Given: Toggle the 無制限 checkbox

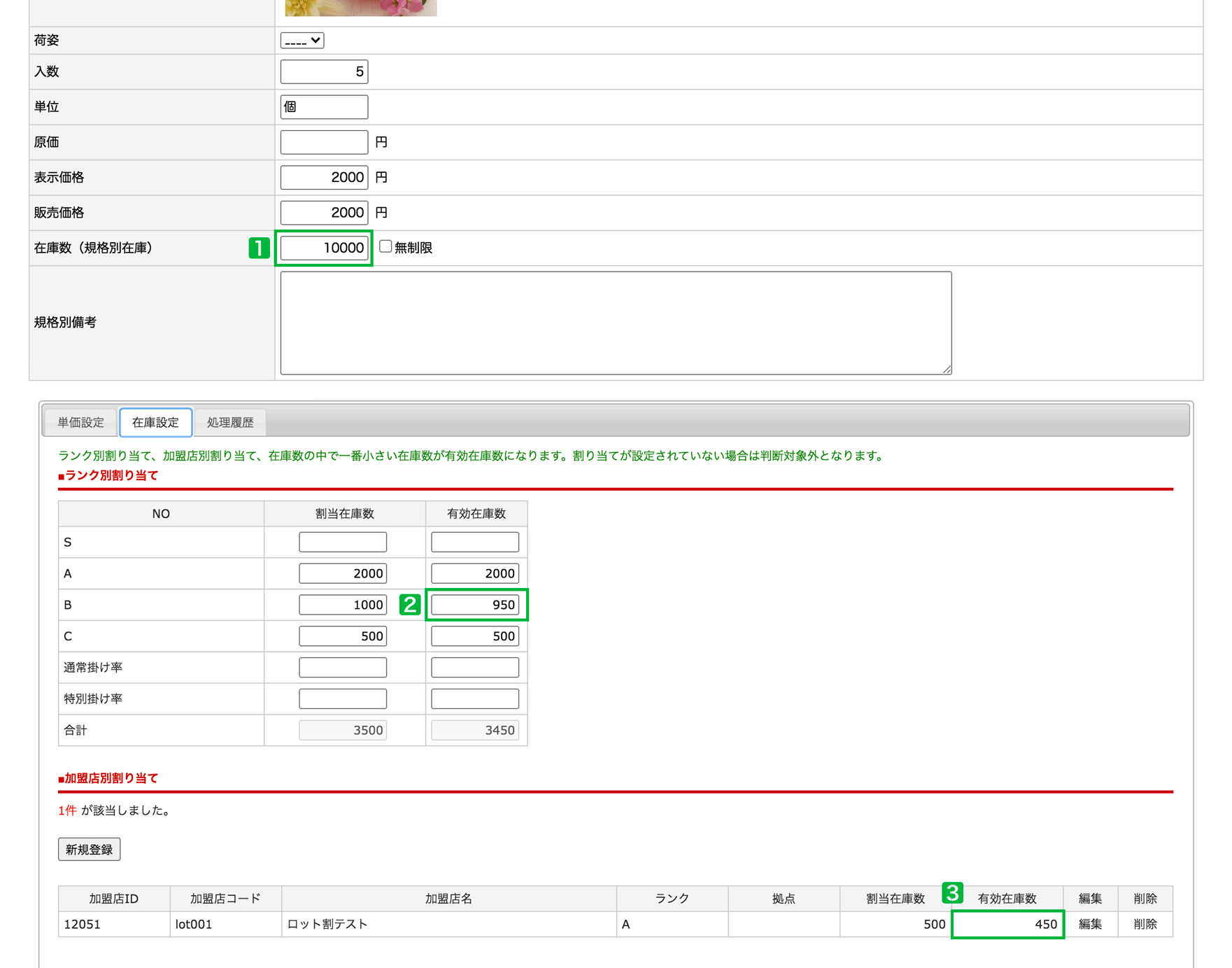Looking at the screenshot, I should click(385, 246).
